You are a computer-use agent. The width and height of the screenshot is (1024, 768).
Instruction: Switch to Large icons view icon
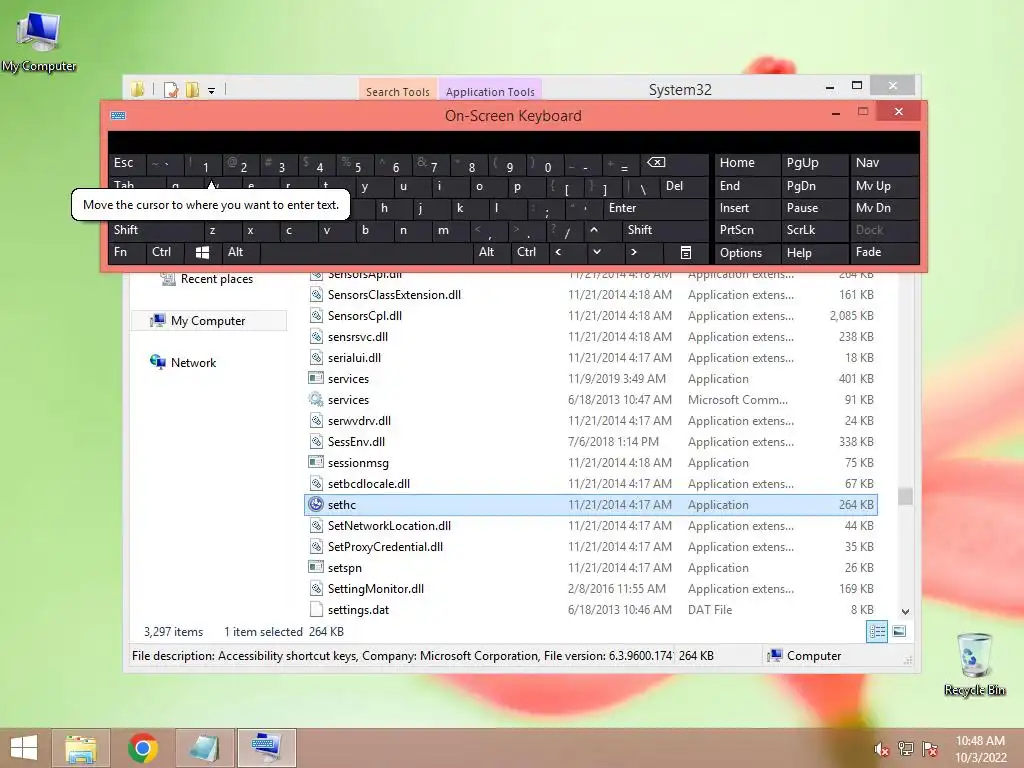pos(899,632)
